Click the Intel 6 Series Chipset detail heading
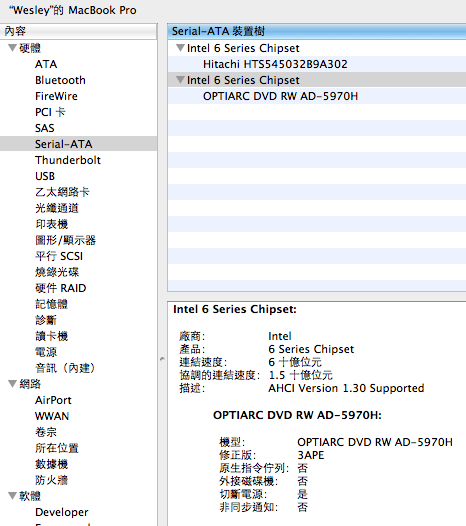Viewport: 466px width, 526px height. [235, 309]
